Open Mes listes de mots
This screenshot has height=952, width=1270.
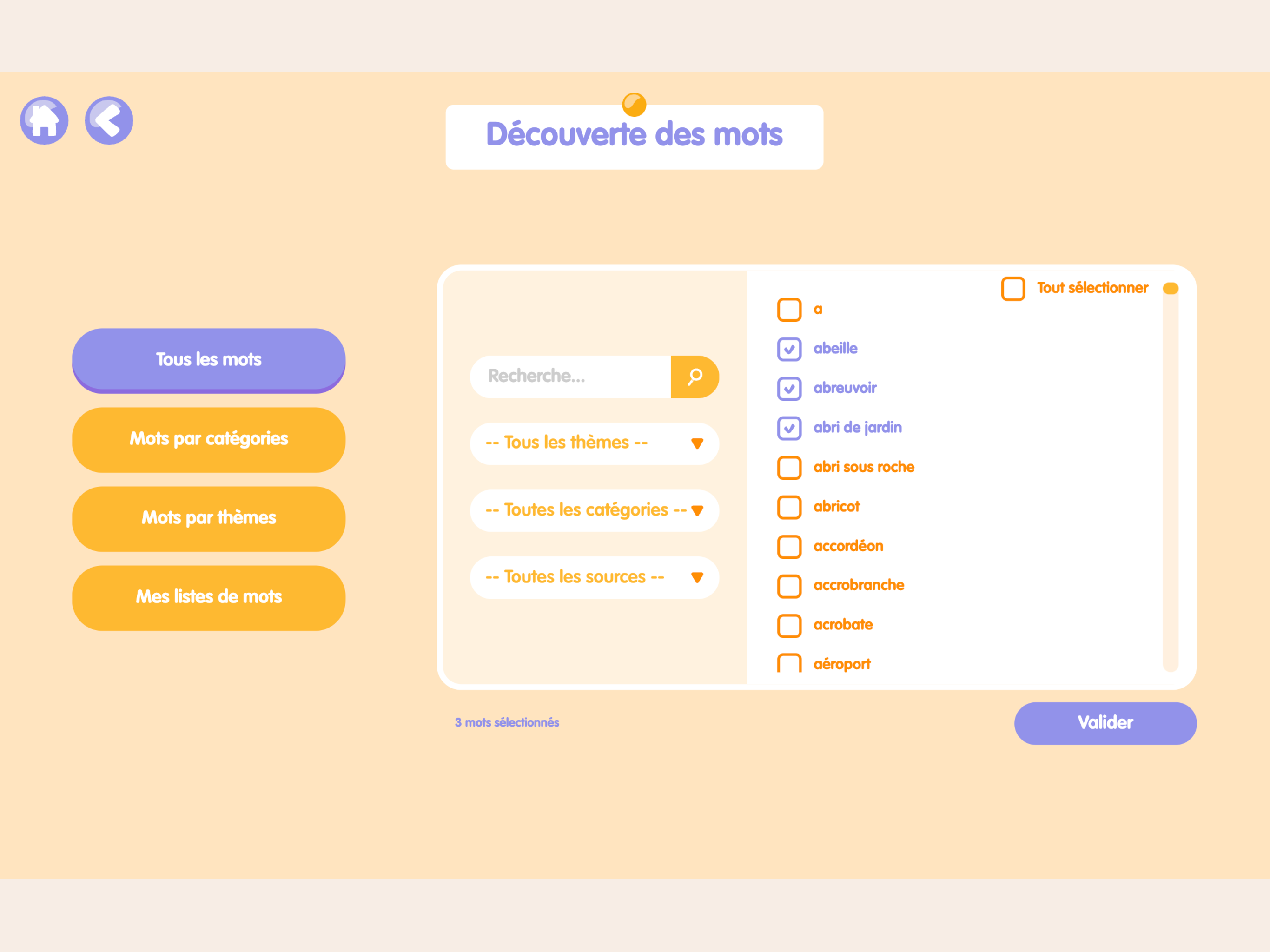pos(208,597)
